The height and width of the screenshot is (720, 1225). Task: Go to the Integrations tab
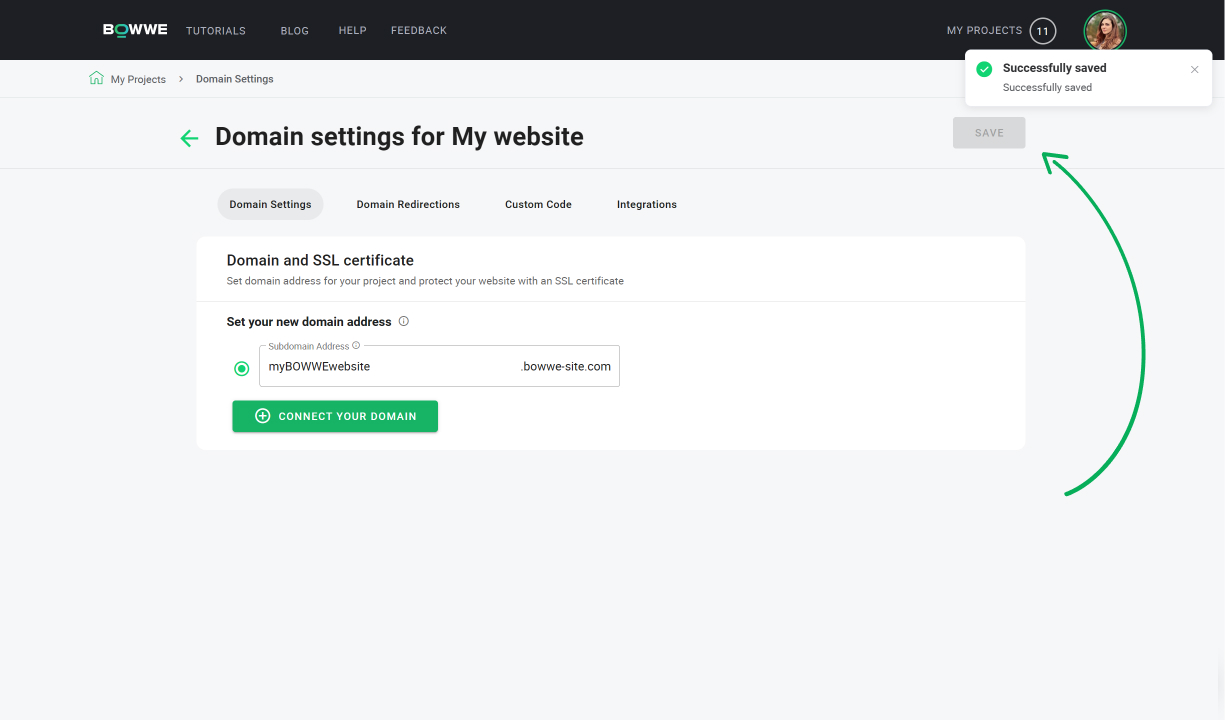tap(646, 204)
